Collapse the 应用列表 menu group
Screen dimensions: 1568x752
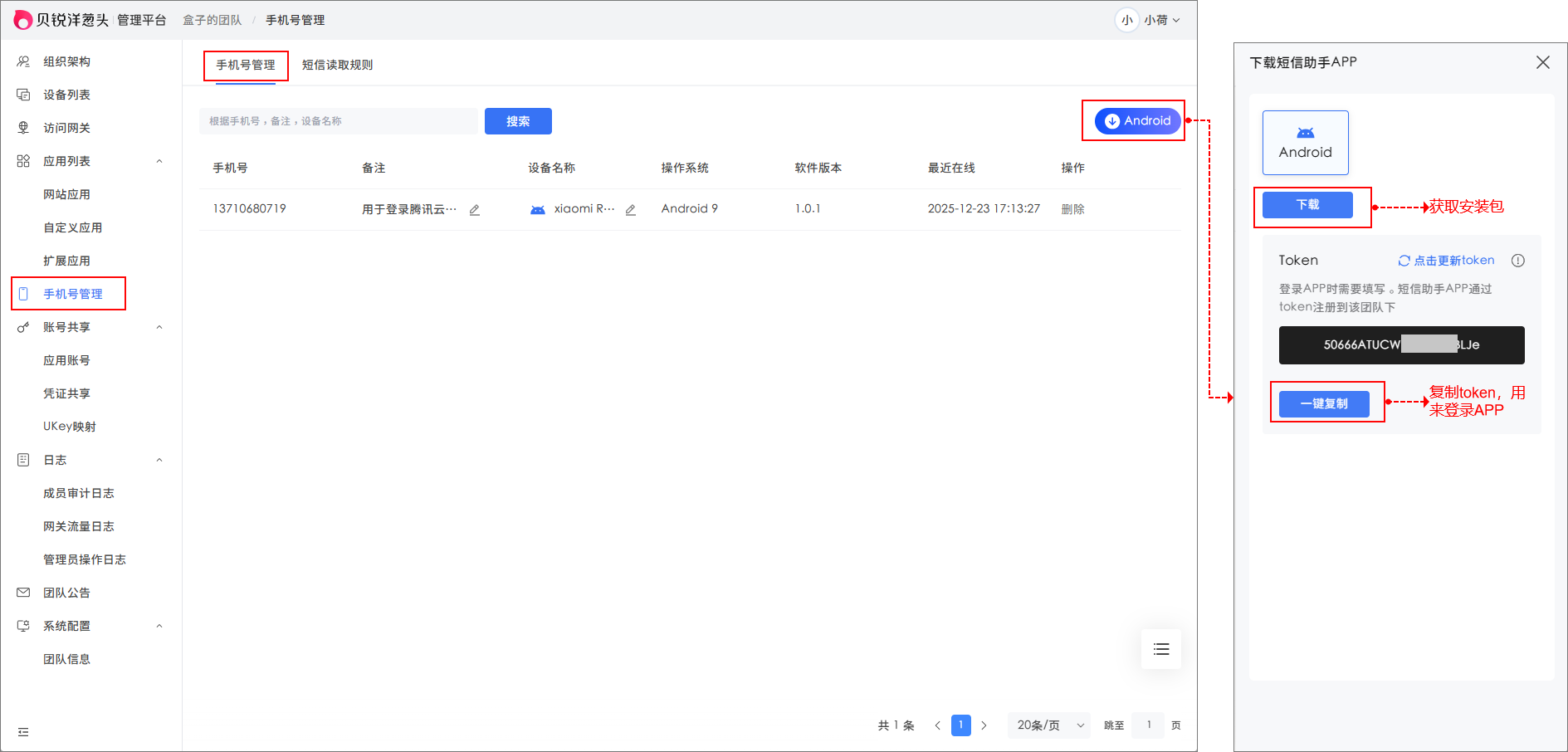pyautogui.click(x=159, y=161)
